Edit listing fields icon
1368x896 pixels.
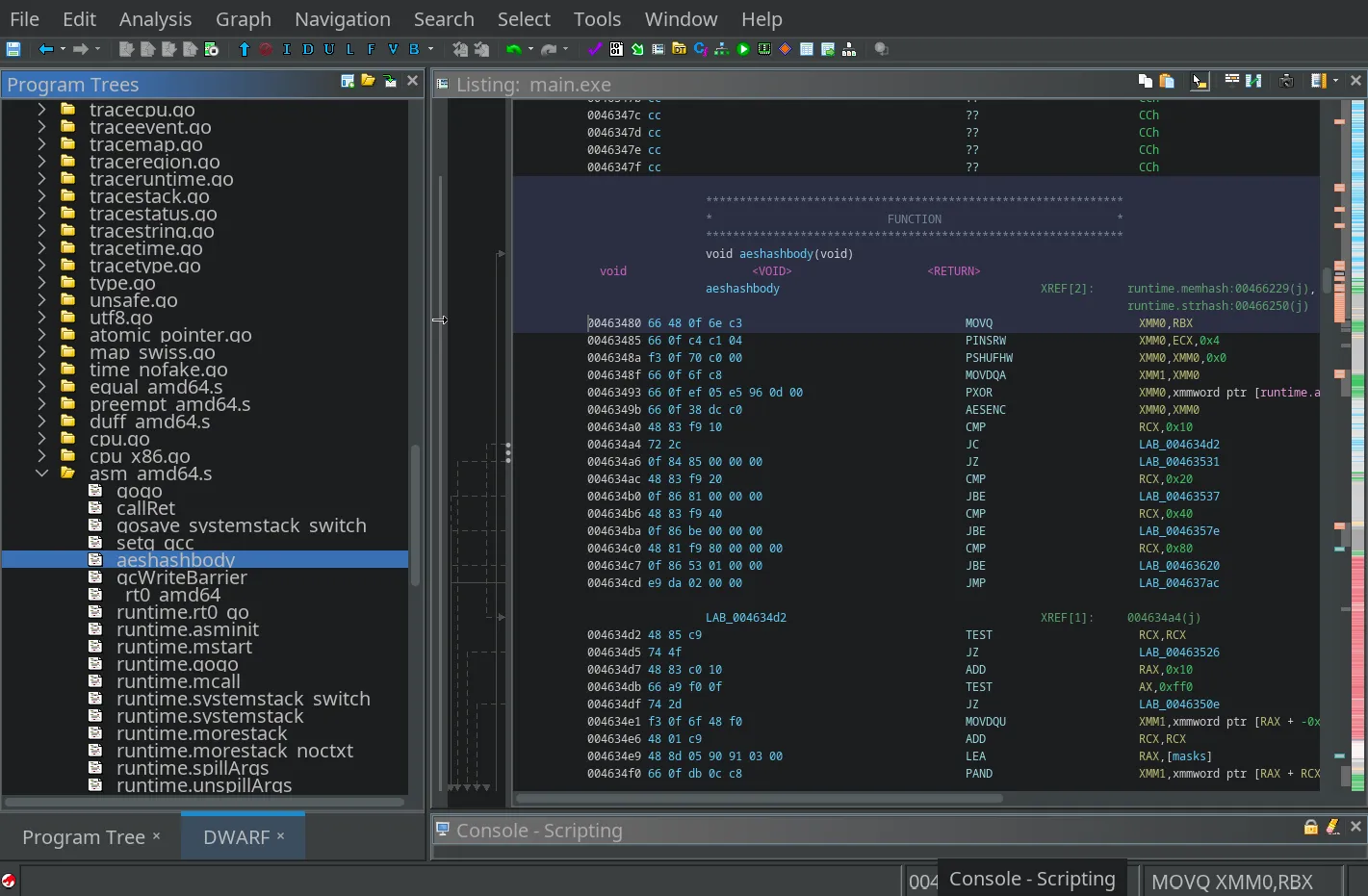click(x=1232, y=81)
